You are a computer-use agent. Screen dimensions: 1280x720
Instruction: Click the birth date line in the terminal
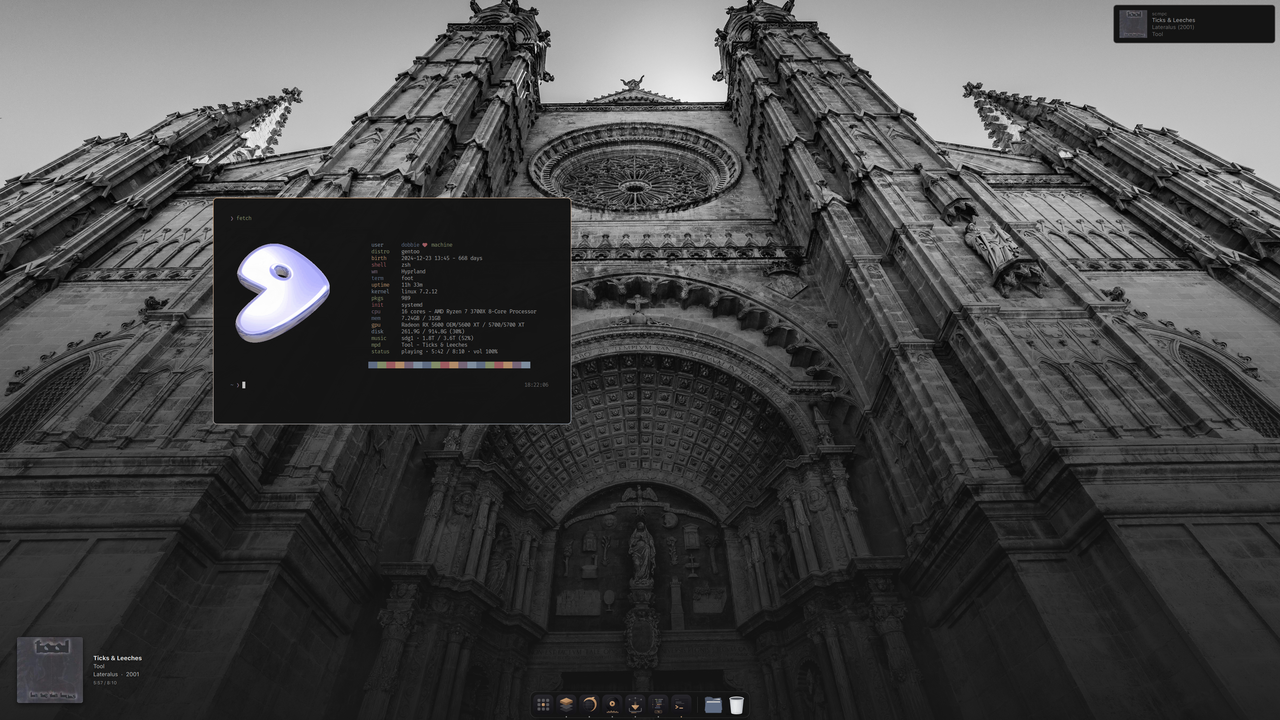coord(442,258)
